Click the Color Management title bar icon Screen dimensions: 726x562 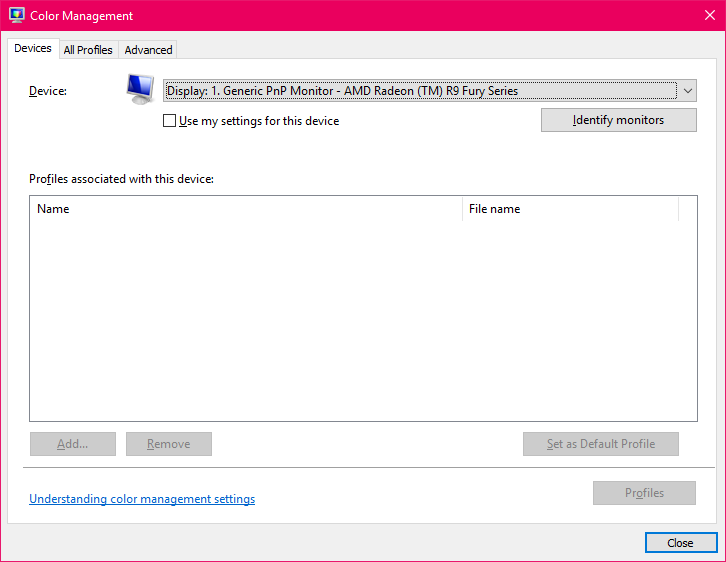click(x=17, y=15)
